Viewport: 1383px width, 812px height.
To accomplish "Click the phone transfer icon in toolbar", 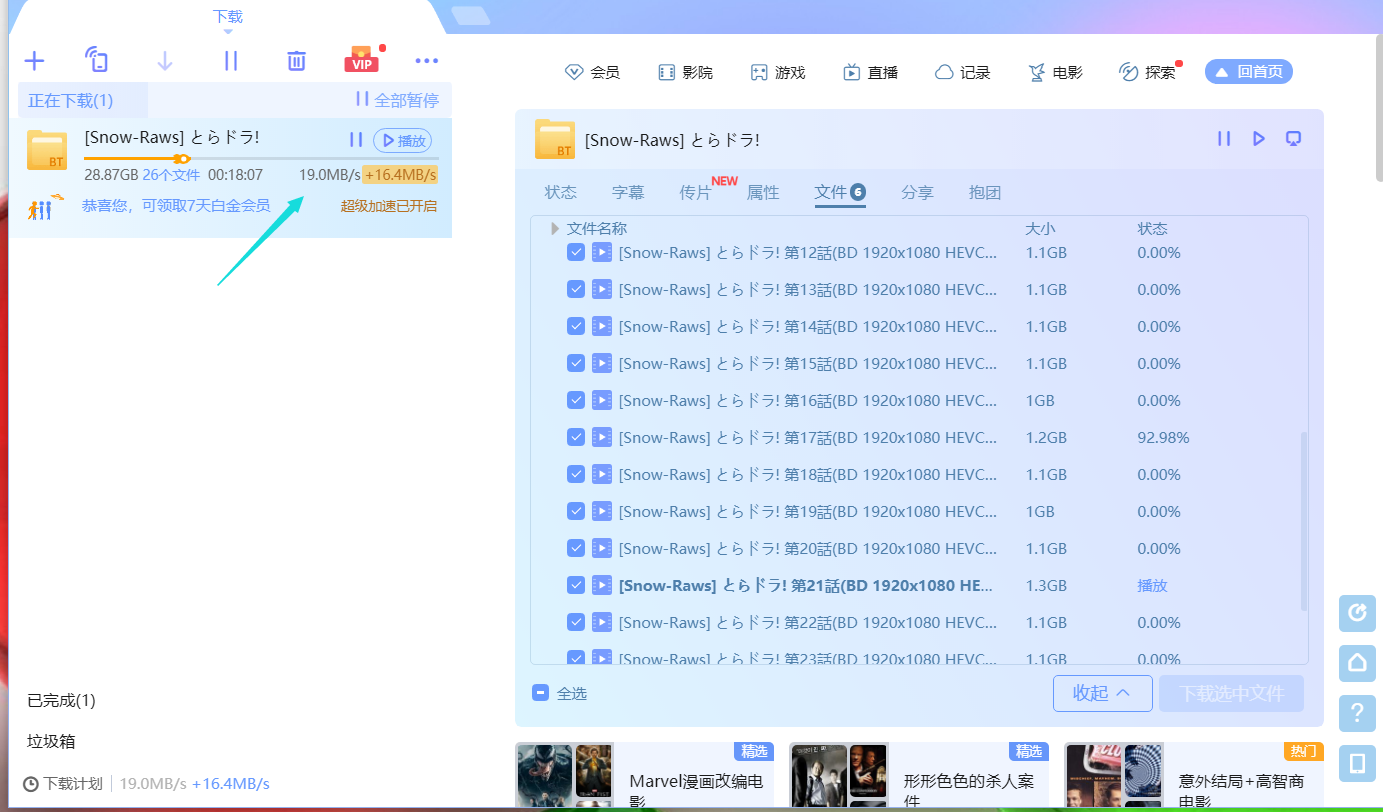I will (97, 60).
